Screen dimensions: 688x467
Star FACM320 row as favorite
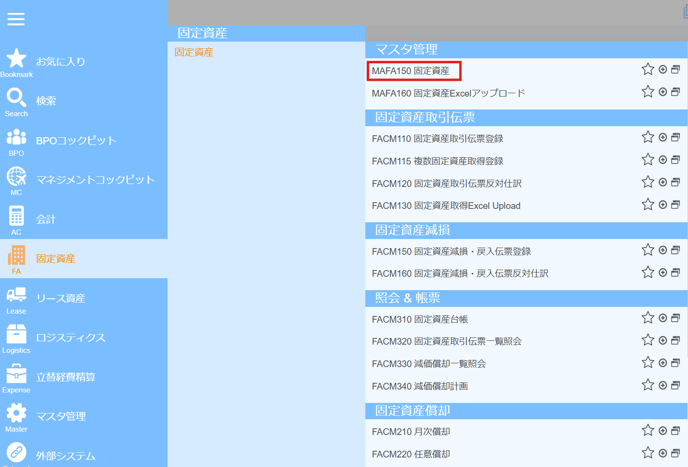pyautogui.click(x=648, y=340)
